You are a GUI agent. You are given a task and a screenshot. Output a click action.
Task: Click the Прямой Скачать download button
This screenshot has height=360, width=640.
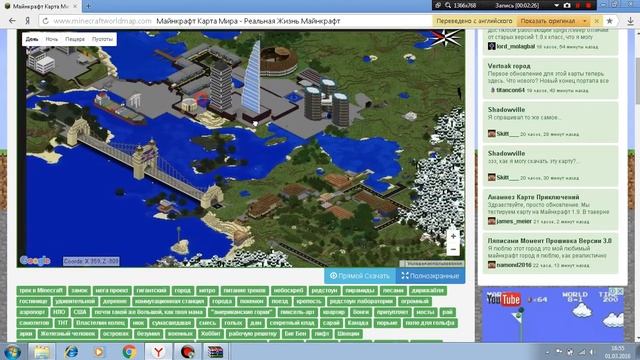point(360,276)
